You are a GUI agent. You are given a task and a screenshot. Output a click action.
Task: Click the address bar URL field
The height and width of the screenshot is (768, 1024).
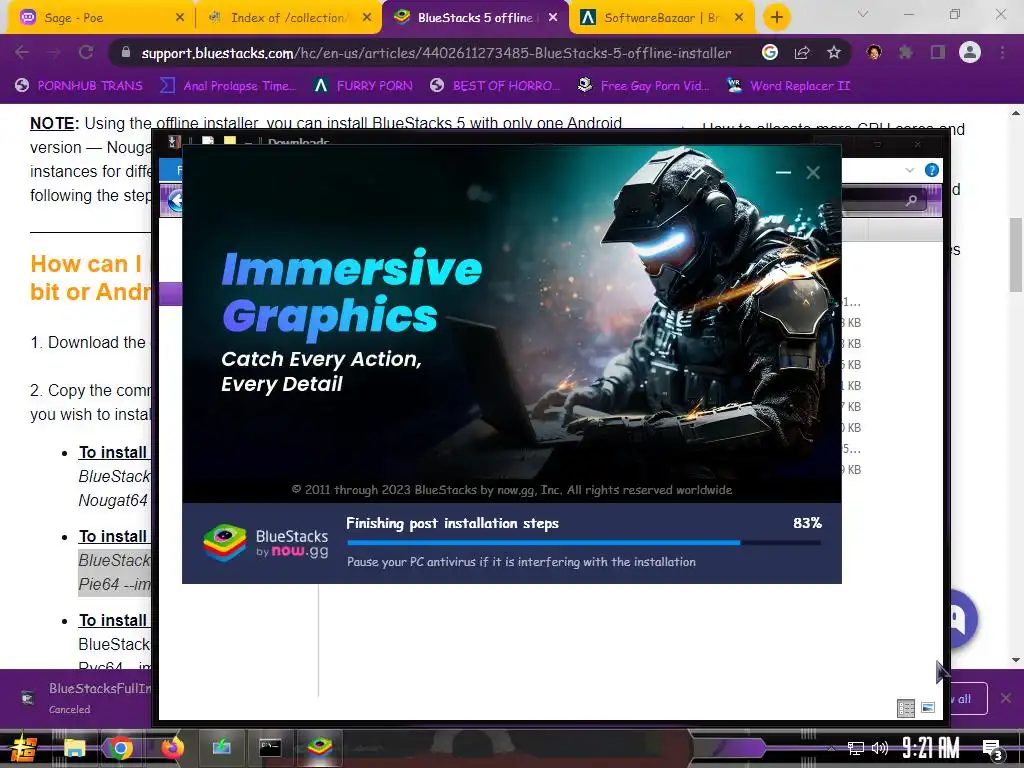(x=436, y=53)
